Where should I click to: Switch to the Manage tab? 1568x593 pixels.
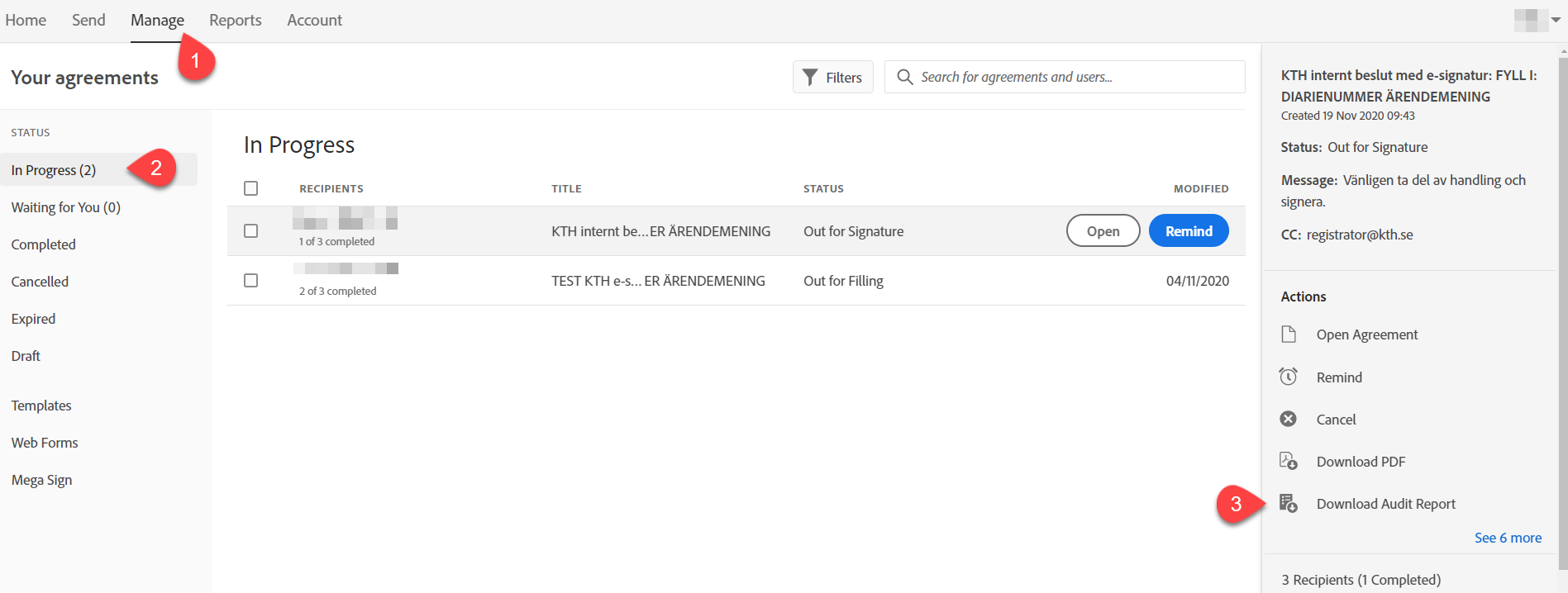pyautogui.click(x=157, y=20)
